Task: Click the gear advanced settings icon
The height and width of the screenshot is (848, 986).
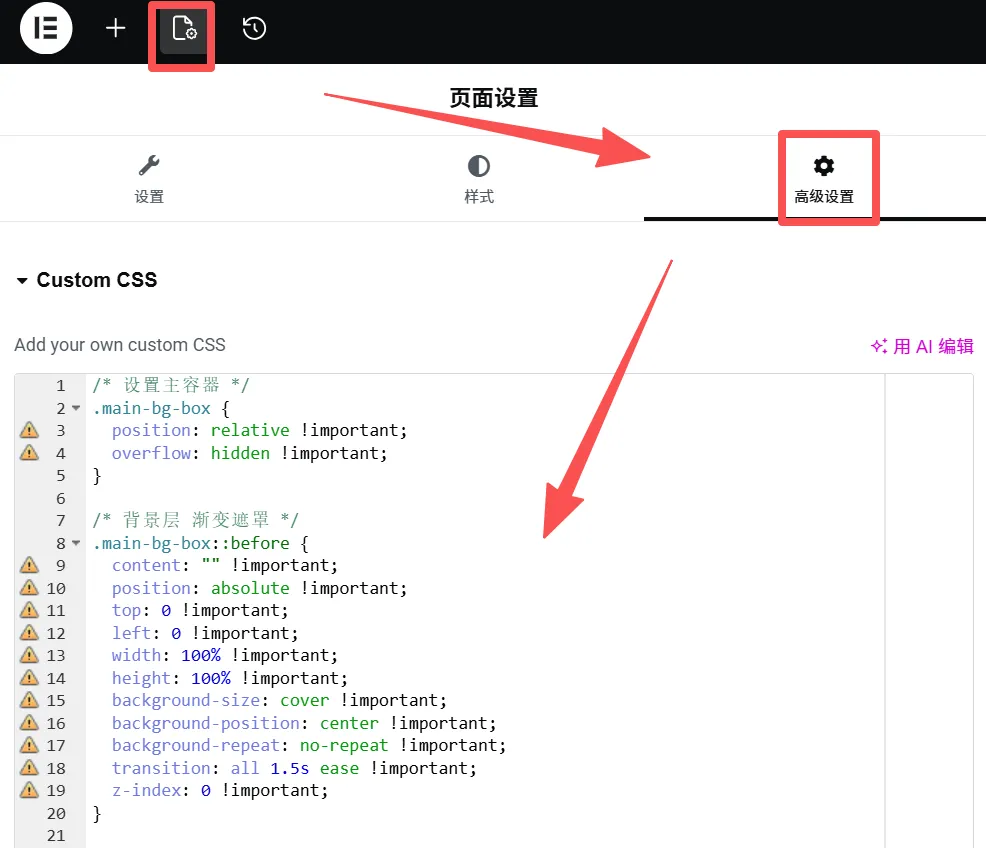Action: (824, 165)
